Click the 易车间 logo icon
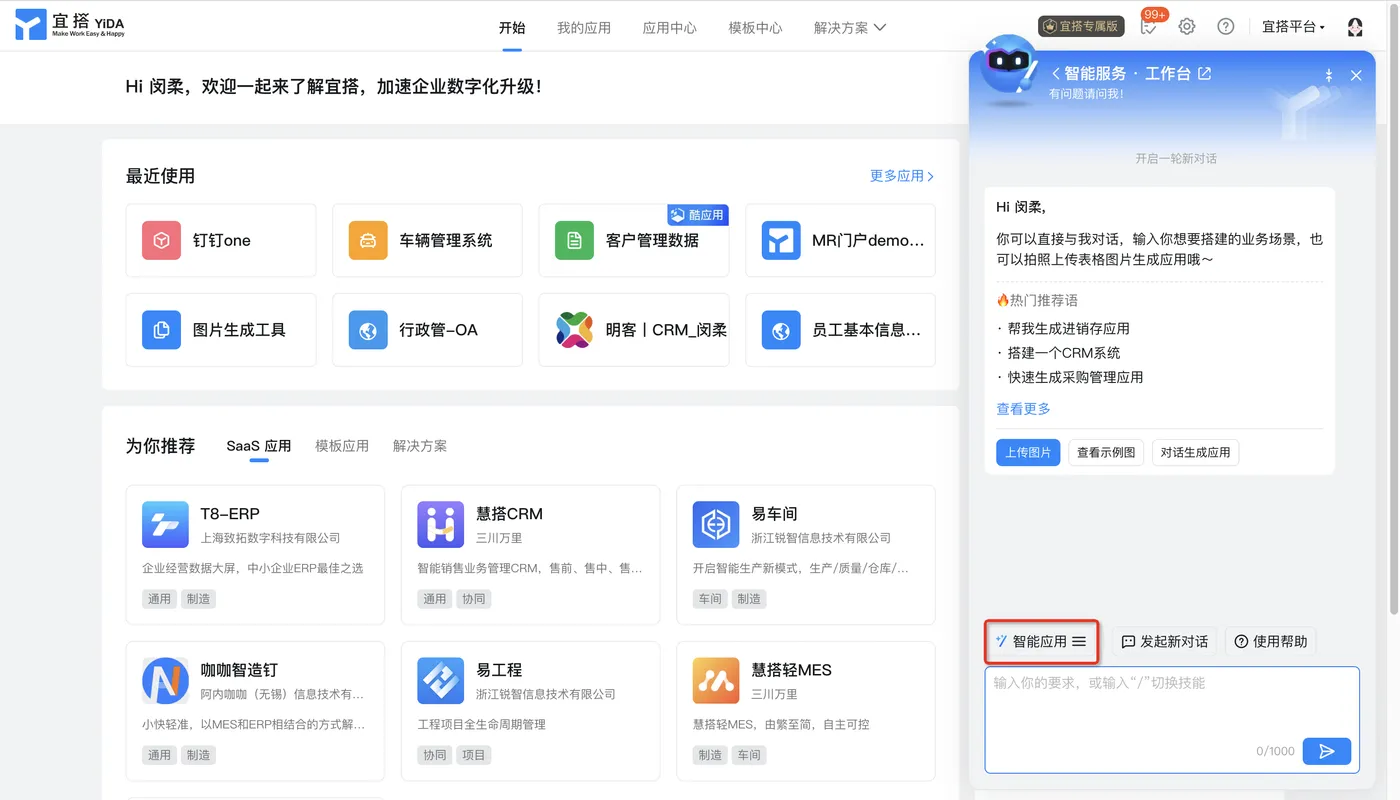1400x800 pixels. click(716, 525)
